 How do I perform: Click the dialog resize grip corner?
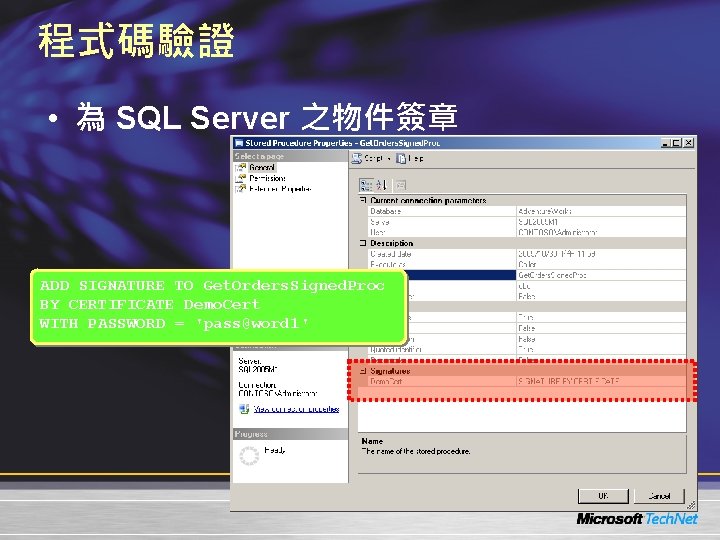coord(691,505)
